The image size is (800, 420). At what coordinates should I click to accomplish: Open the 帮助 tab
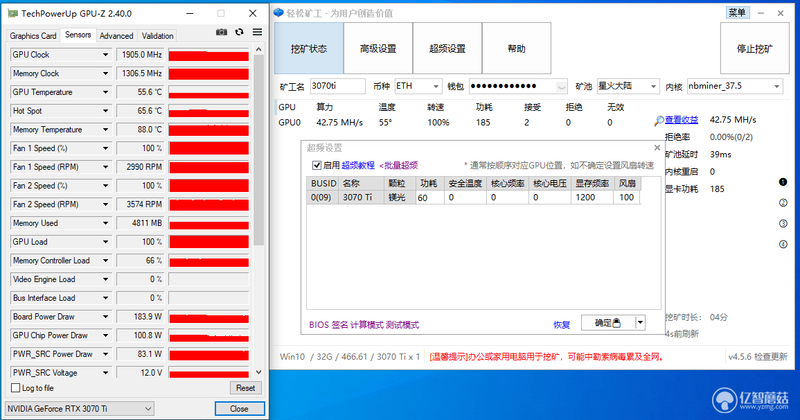pos(516,48)
